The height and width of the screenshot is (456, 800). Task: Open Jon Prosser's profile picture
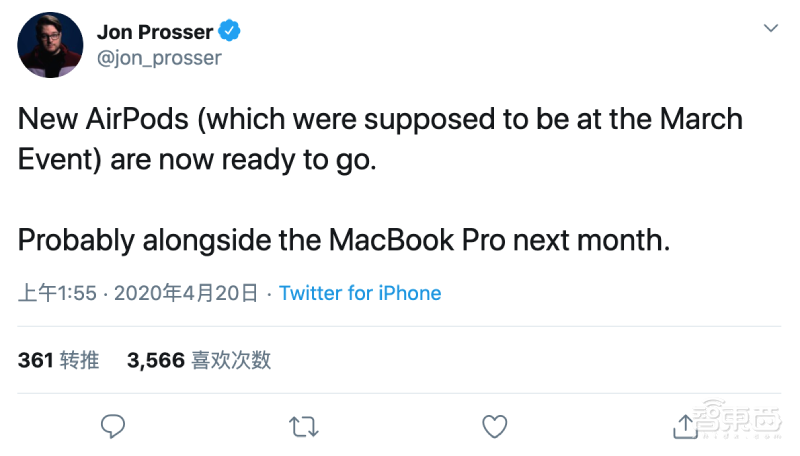(x=50, y=45)
